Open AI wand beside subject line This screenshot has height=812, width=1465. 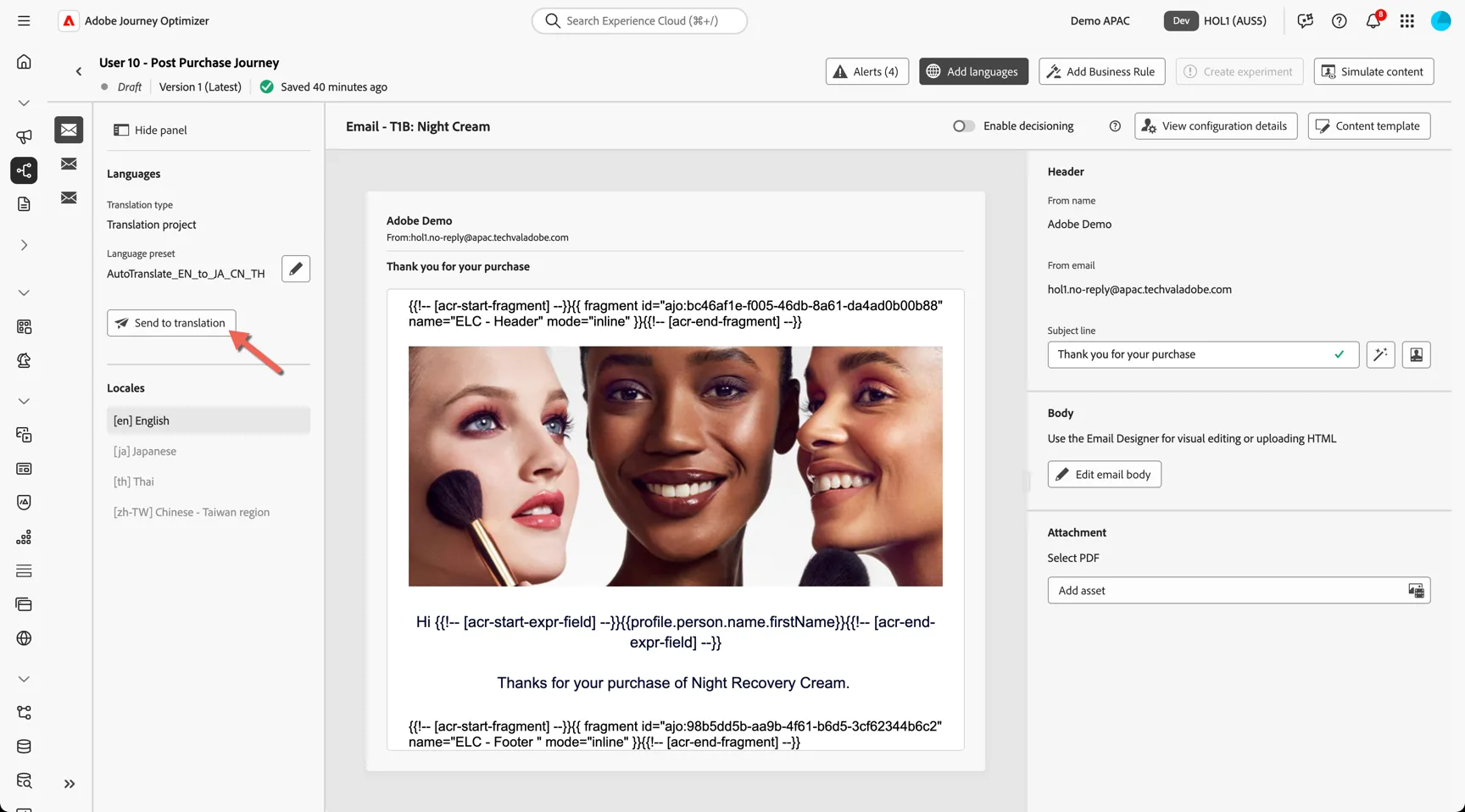[1380, 354]
